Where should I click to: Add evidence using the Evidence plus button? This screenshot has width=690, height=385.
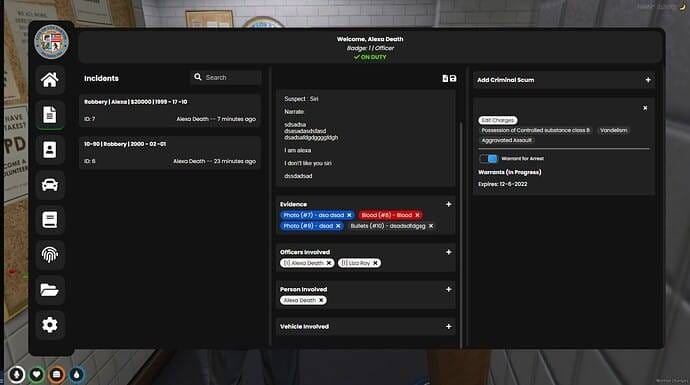pos(448,204)
